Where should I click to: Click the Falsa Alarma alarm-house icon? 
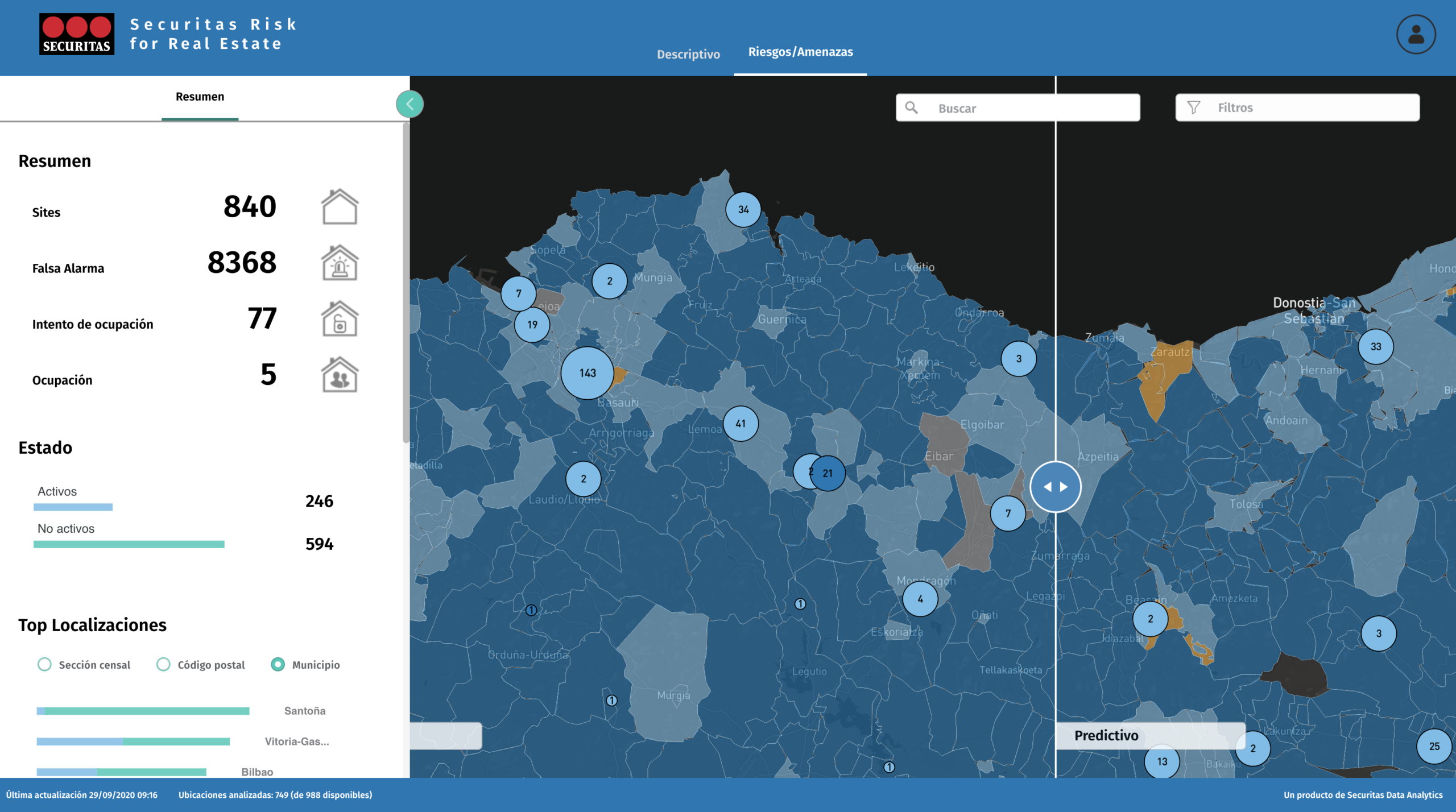[340, 262]
